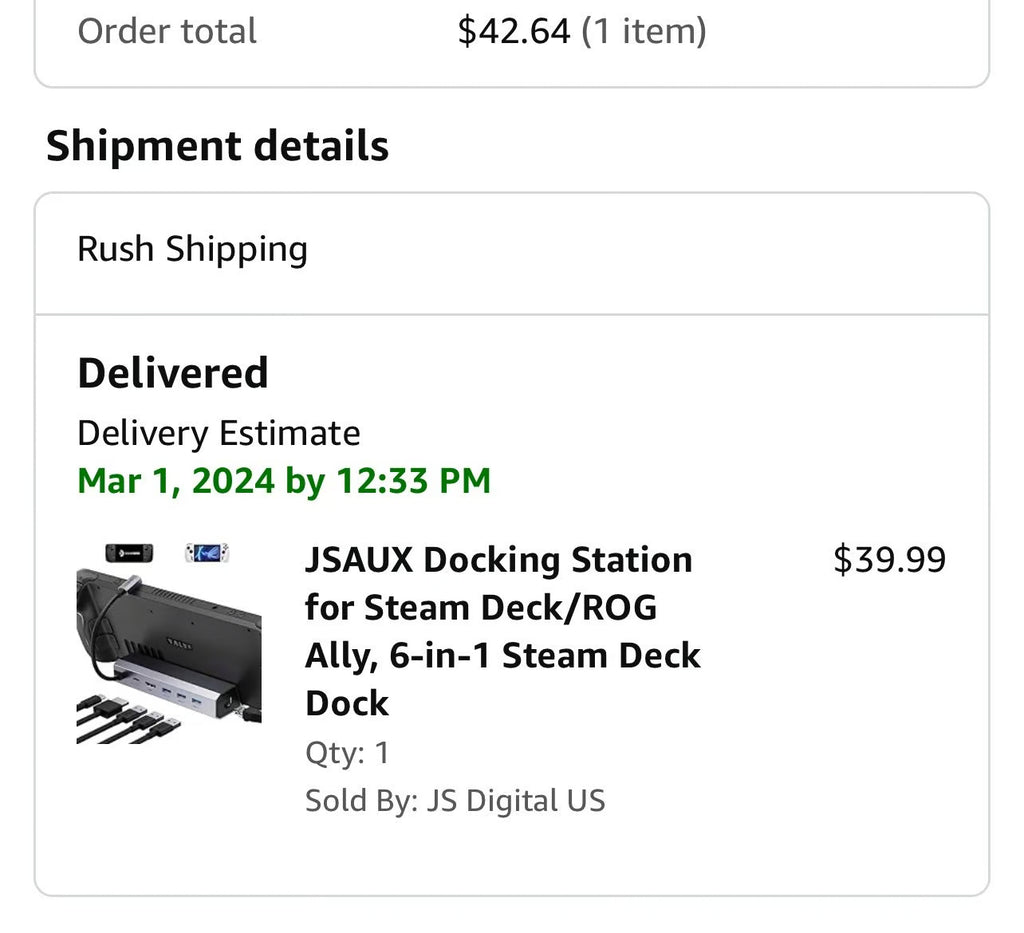Click the Shipment details heading
This screenshot has height=933, width=1024.
click(217, 146)
